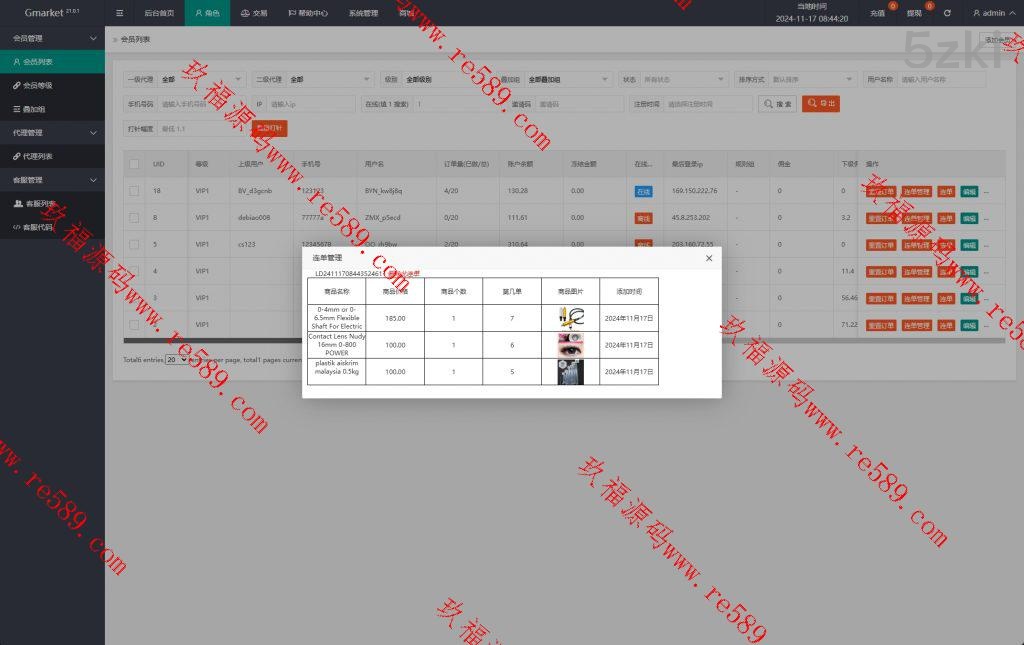Open 会员等级 in the sidebar
1024x645 pixels.
pyautogui.click(x=38, y=86)
